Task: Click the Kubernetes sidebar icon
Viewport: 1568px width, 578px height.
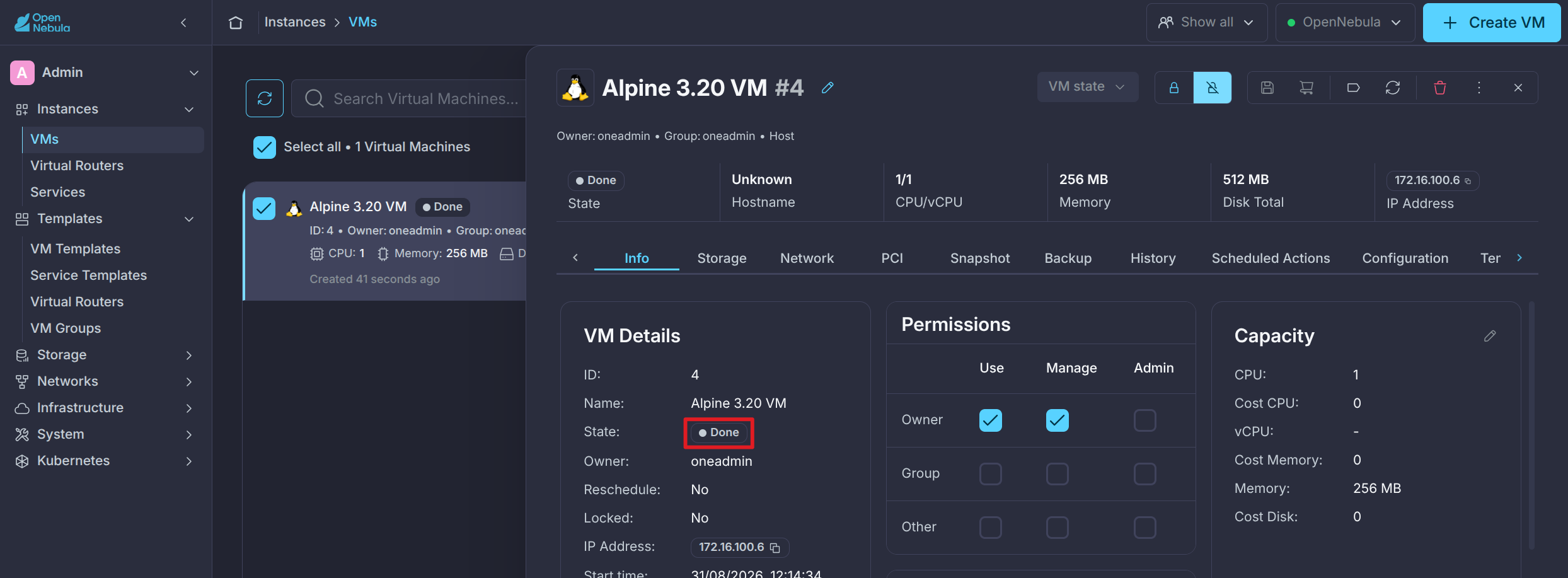Action: [x=22, y=461]
